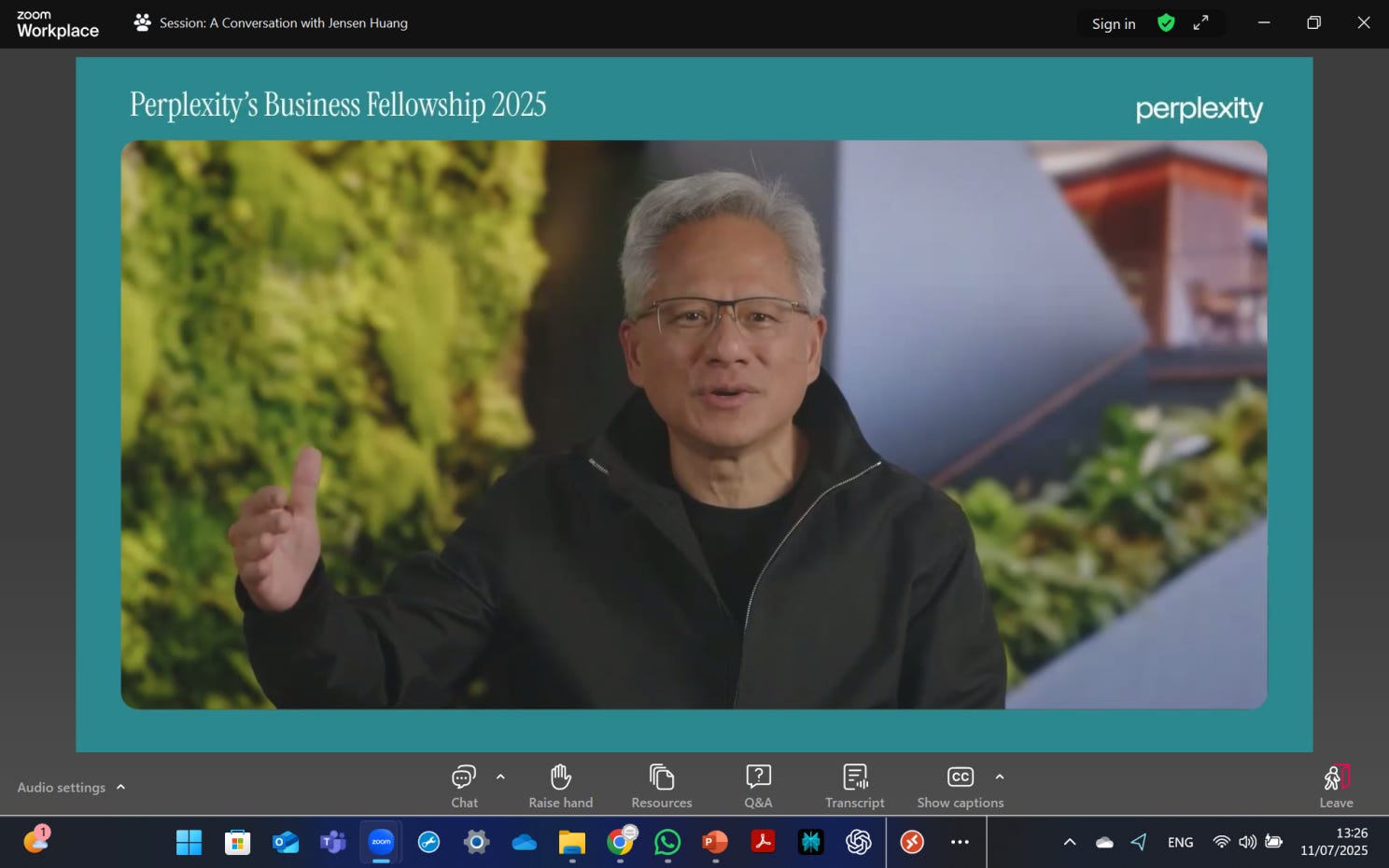Enter full screen with the arrows icon
This screenshot has height=868, width=1389.
coord(1200,22)
